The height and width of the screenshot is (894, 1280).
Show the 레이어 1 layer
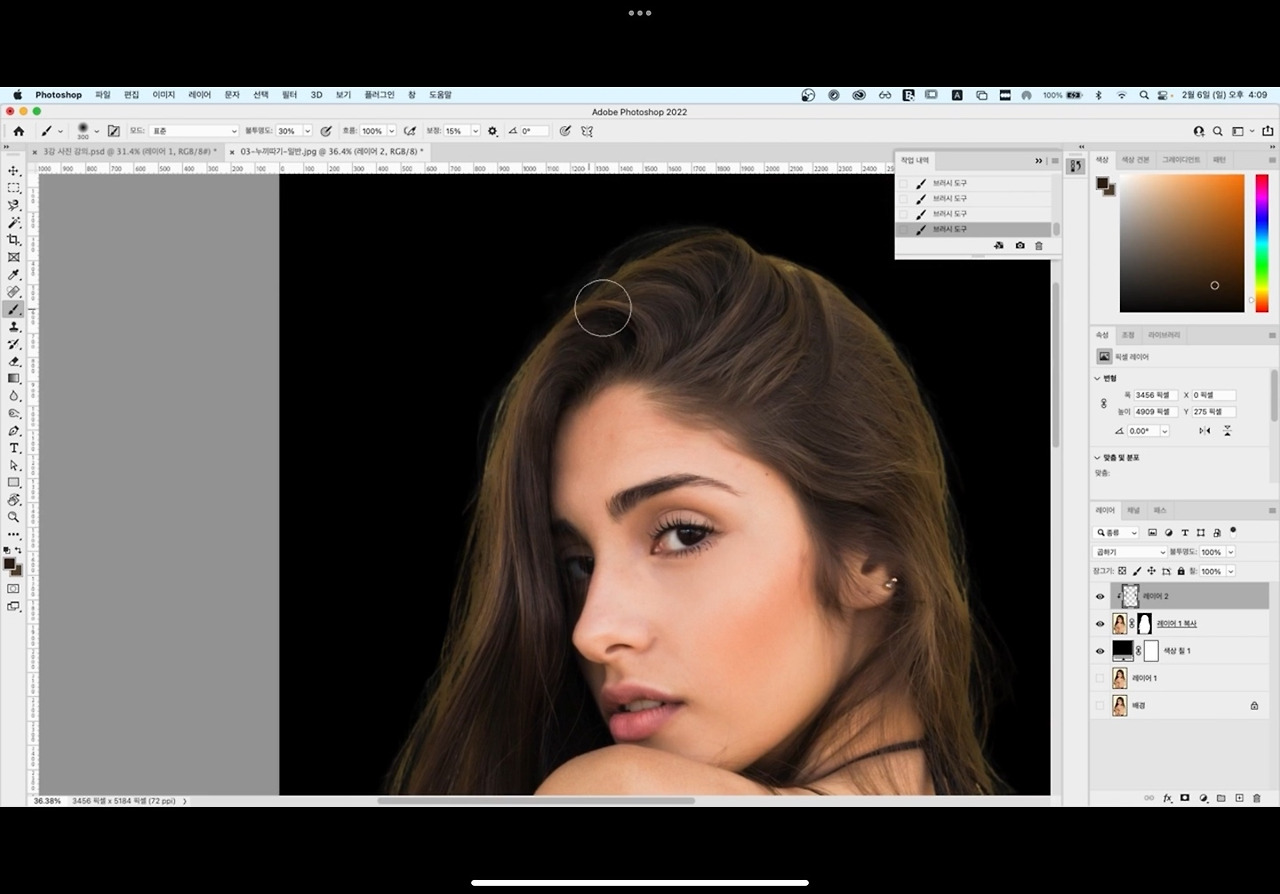point(1100,678)
